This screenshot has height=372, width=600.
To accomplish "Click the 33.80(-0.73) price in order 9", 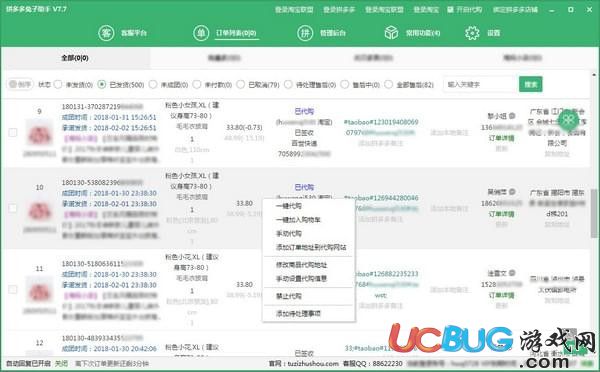I will coord(244,127).
